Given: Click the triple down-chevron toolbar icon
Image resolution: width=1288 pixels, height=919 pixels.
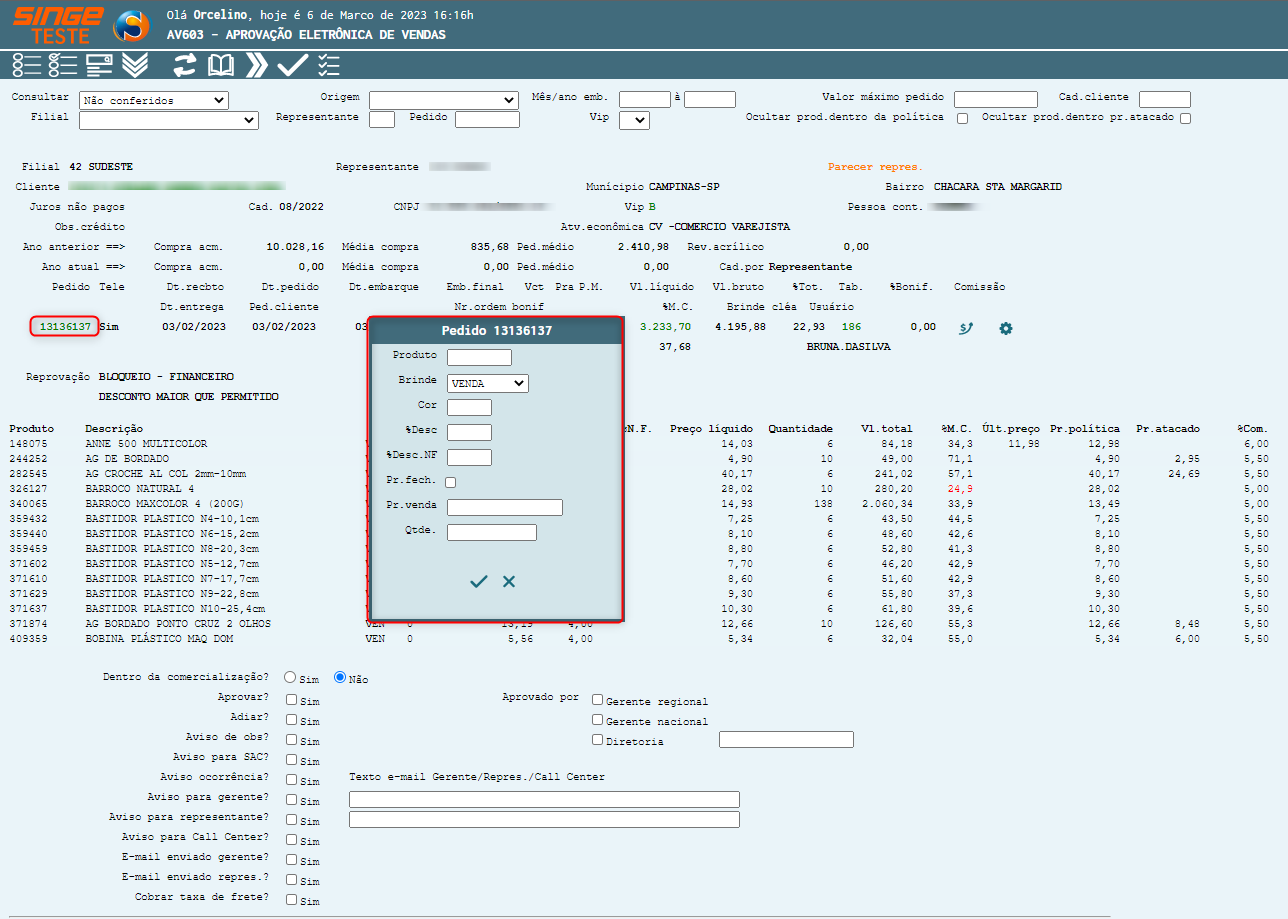Looking at the screenshot, I should (135, 66).
